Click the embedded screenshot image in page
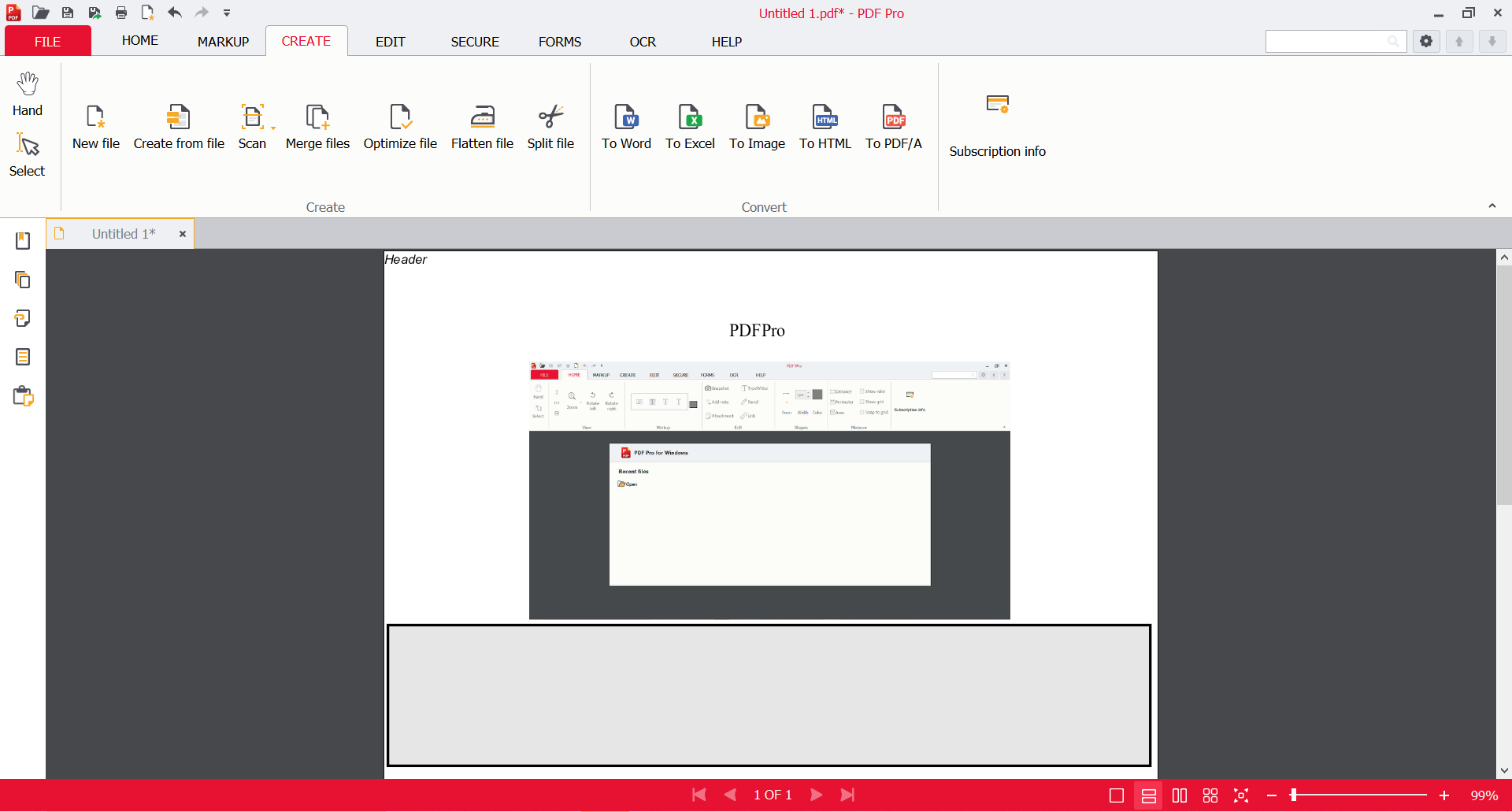 pyautogui.click(x=769, y=490)
